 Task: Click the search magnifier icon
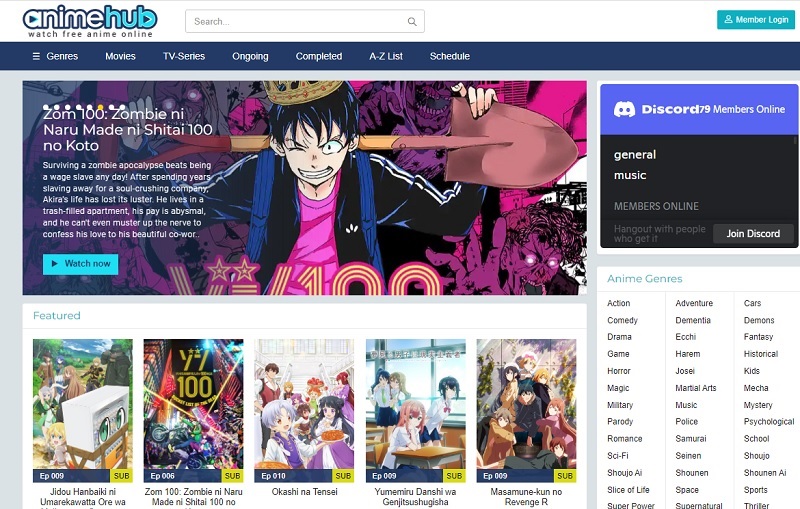coord(412,21)
